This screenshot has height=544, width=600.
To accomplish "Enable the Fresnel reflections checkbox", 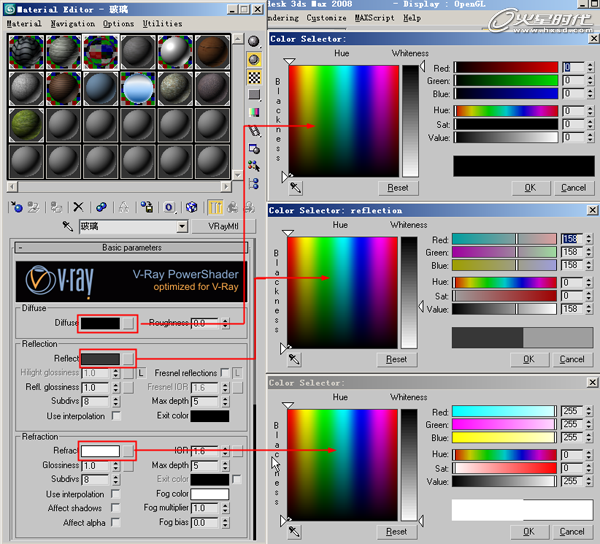I will (224, 373).
